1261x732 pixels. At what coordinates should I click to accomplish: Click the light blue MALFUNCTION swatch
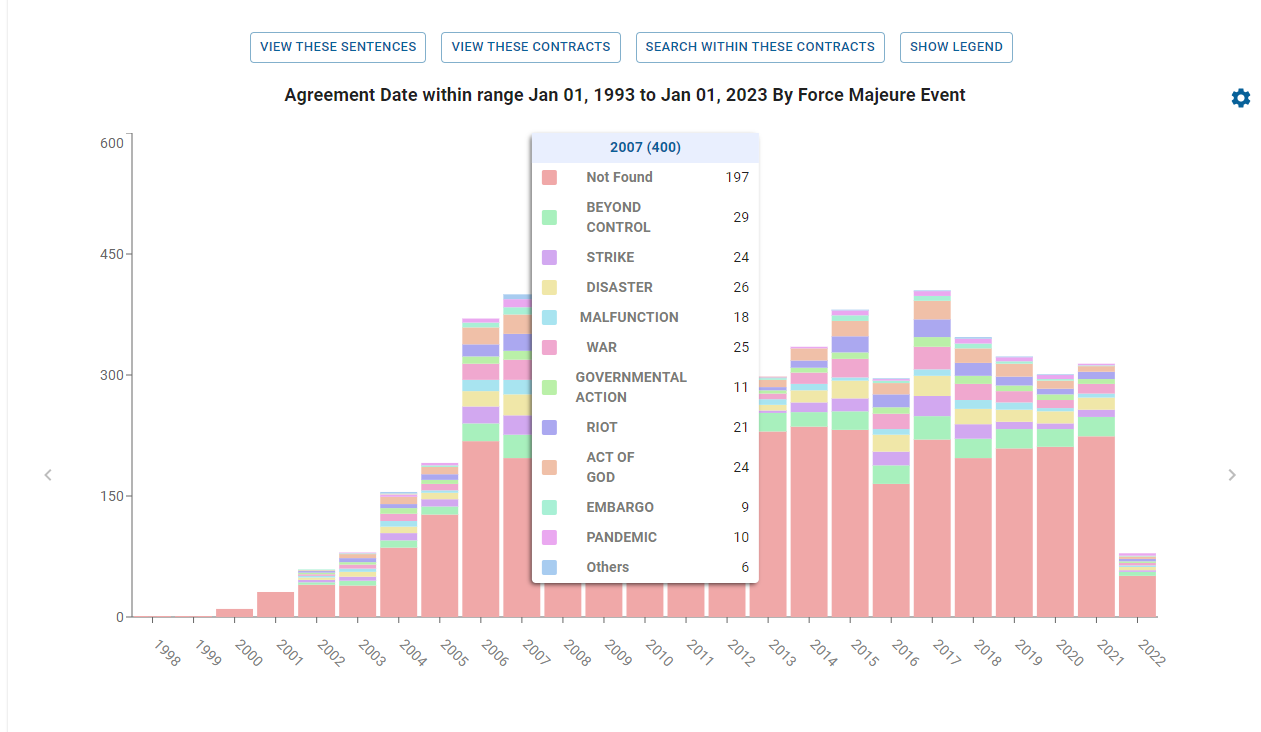[x=549, y=317]
